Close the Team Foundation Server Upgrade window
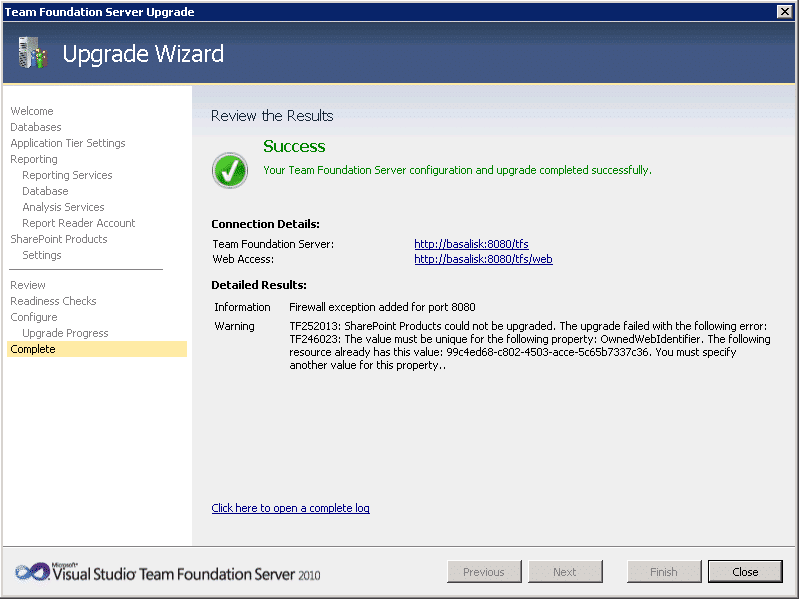 (x=785, y=11)
